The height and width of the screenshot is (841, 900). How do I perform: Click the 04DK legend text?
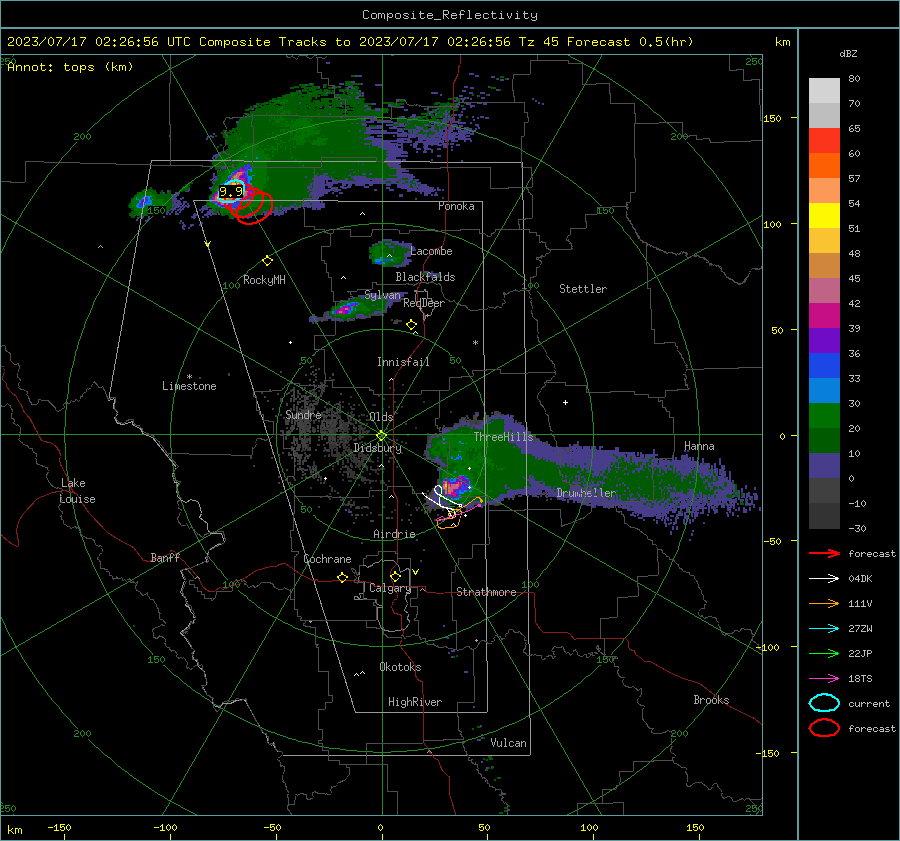[x=860, y=579]
